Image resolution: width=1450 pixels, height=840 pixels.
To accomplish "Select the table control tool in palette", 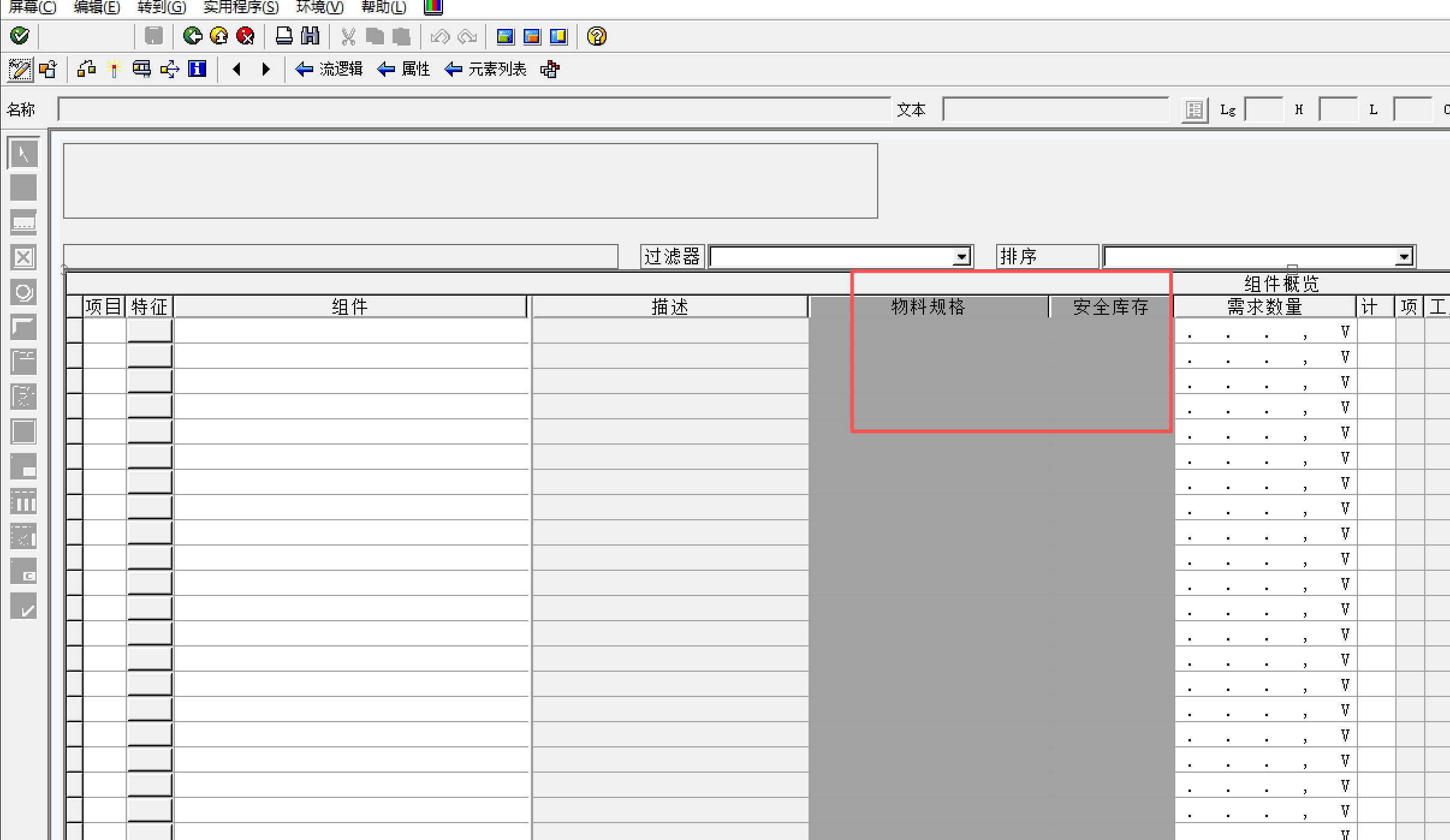I will coord(23,501).
